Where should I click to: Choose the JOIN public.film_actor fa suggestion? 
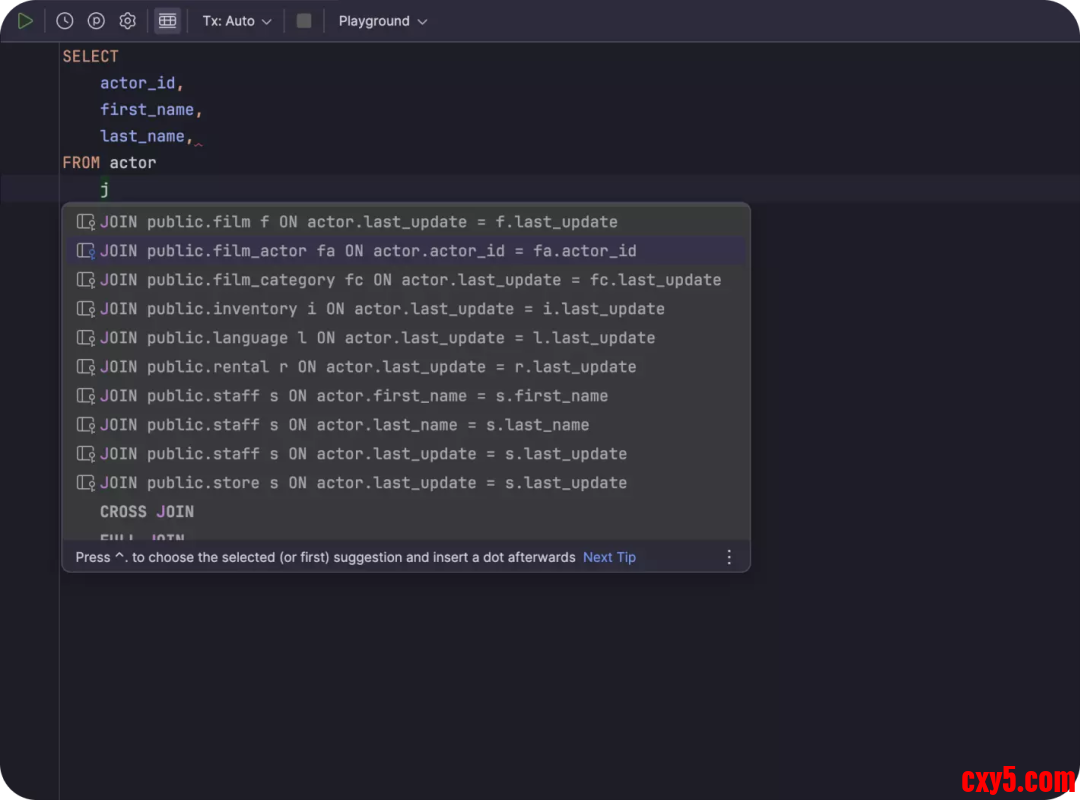(x=368, y=251)
